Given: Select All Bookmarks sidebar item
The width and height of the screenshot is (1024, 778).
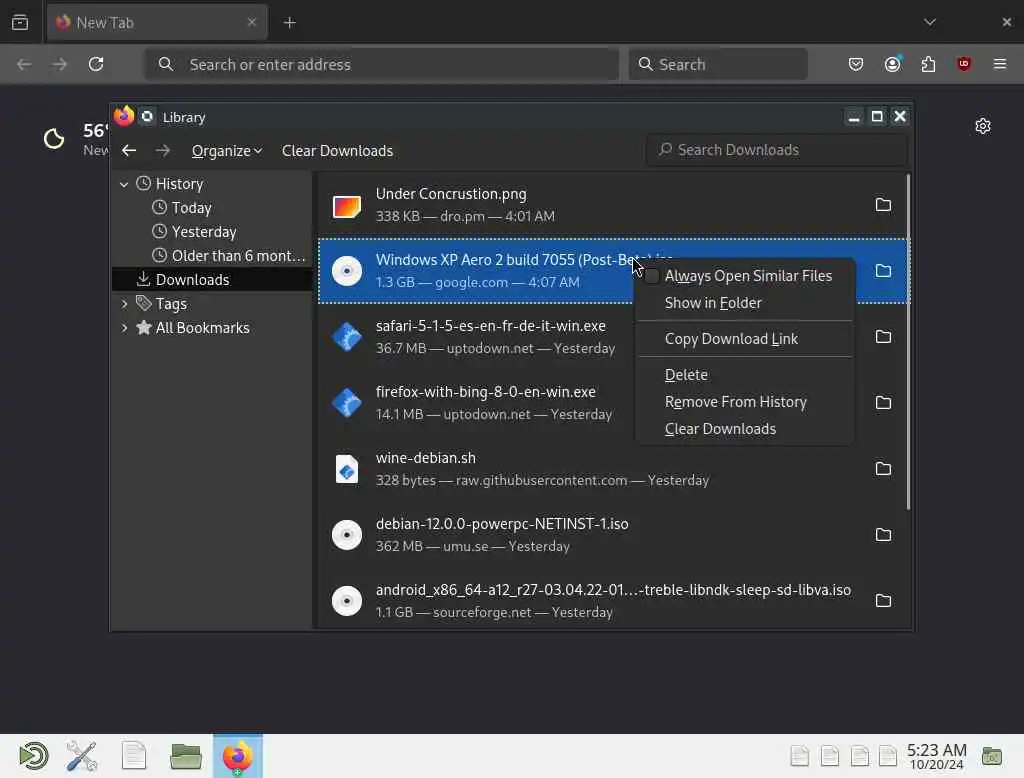Looking at the screenshot, I should (202, 328).
